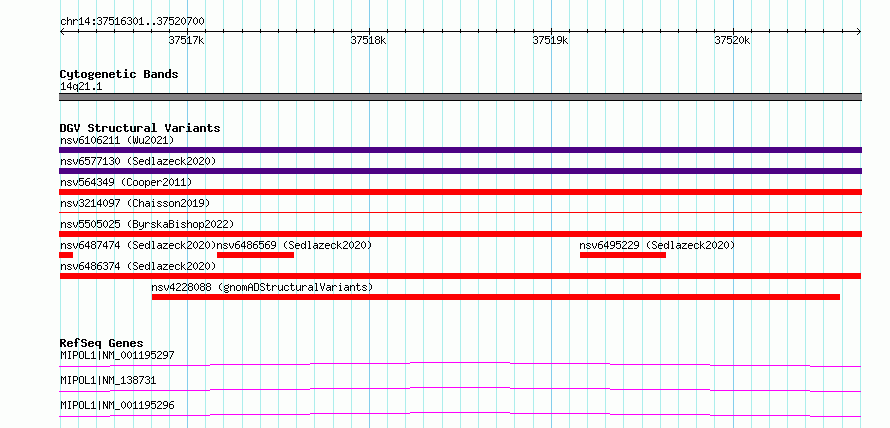Click the 37517k ruler tick label
The height and width of the screenshot is (428, 890).
(186, 40)
